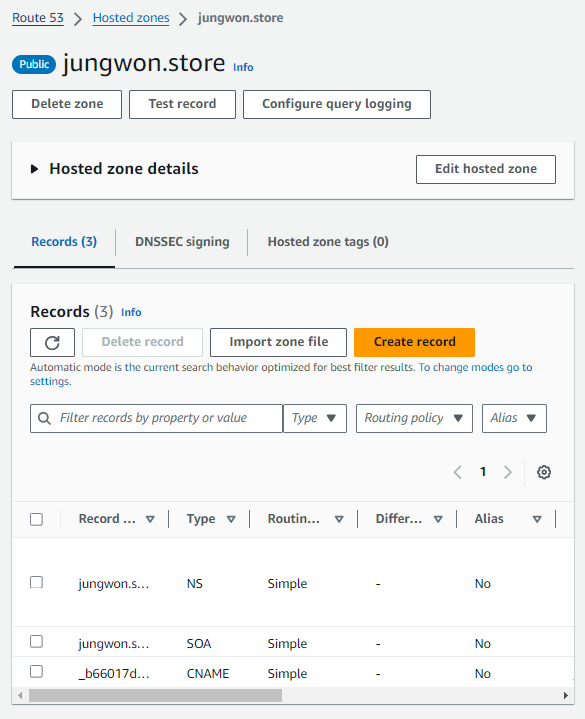Screen dimensions: 585x719
Task: Click the CNAME type cell
Action: (208, 674)
